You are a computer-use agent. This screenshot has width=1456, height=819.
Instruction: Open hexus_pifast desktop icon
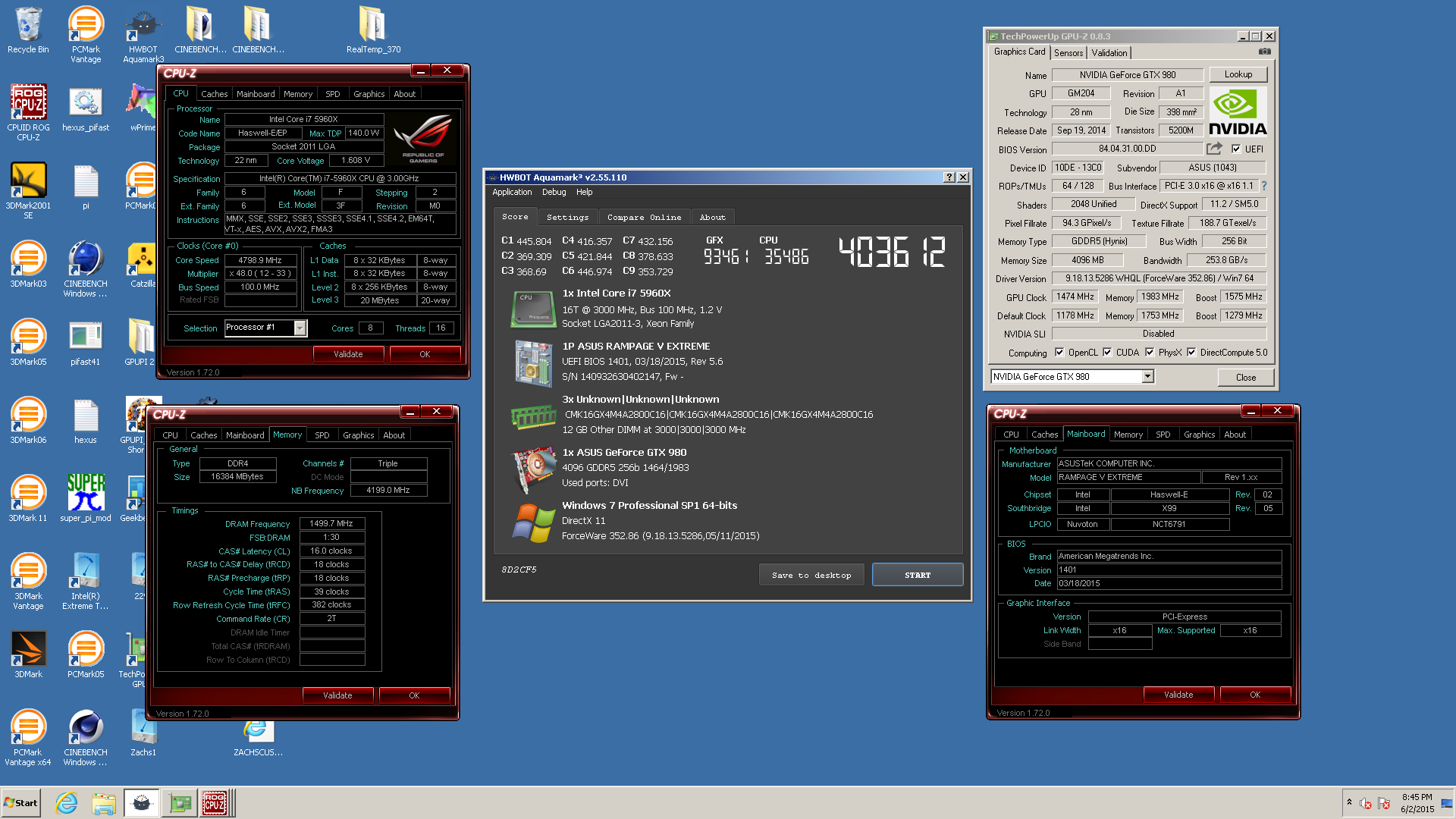click(x=86, y=108)
